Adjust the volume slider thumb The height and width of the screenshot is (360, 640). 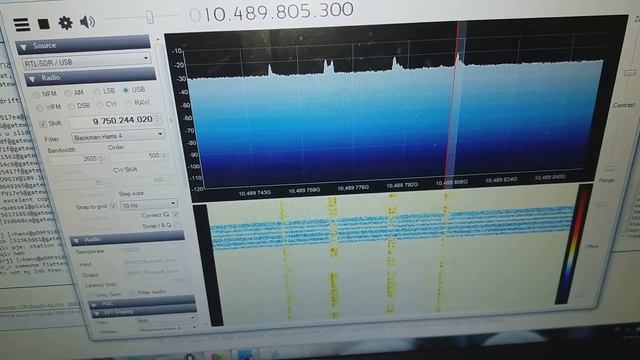click(x=150, y=17)
